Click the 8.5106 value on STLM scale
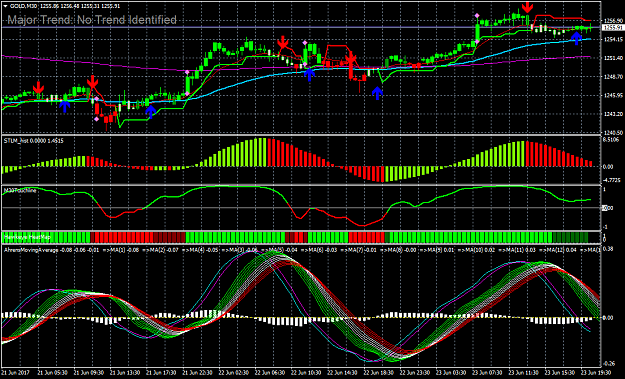The width and height of the screenshot is (625, 379). tap(611, 140)
